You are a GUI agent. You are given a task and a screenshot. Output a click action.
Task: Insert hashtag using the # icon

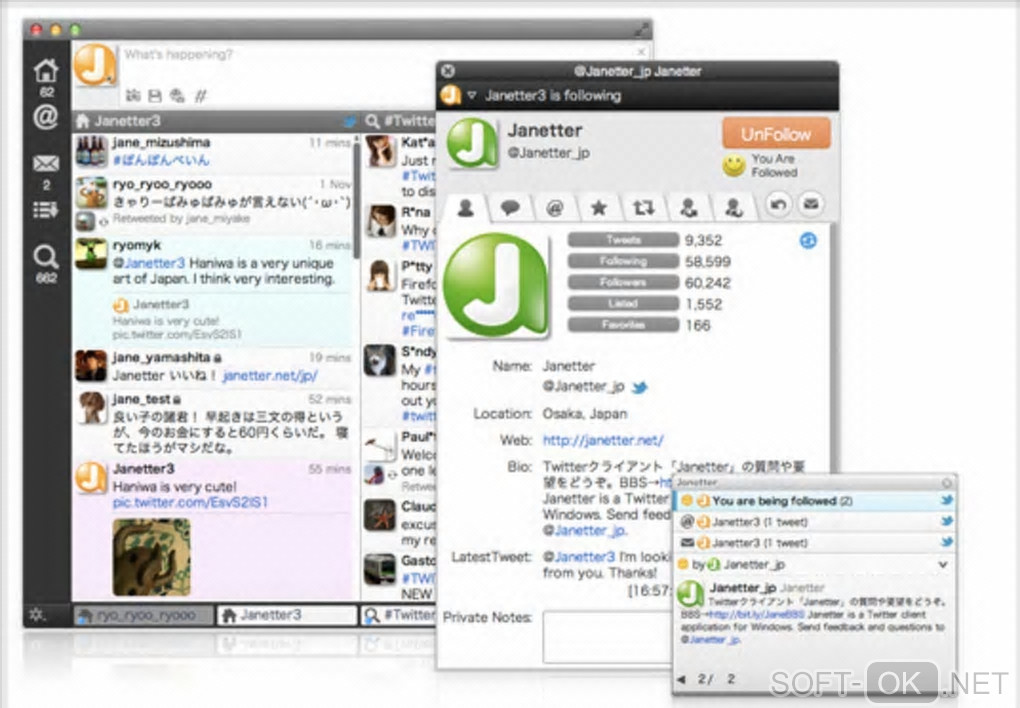[x=201, y=96]
